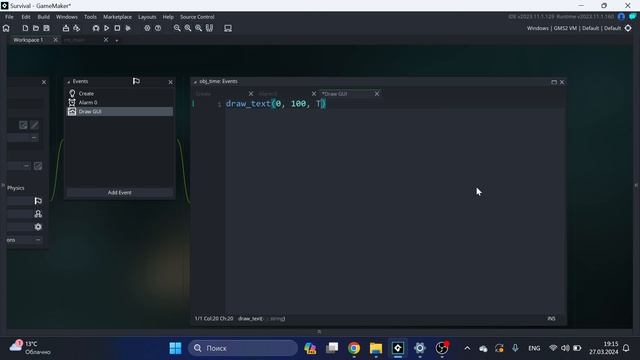The width and height of the screenshot is (640, 360).
Task: Open project folder icon in toolbar
Action: [x=36, y=28]
